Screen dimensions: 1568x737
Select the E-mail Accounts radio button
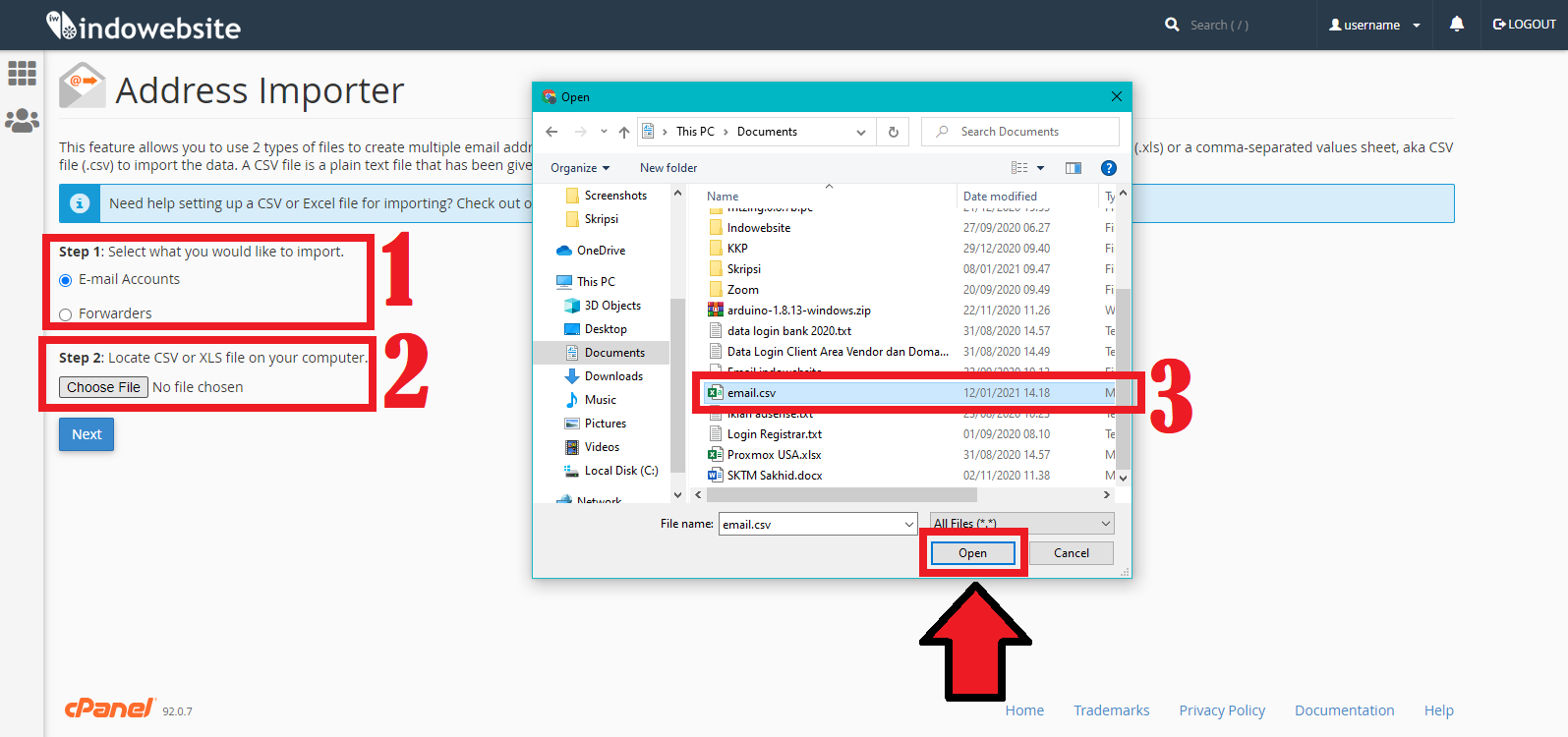coord(66,280)
